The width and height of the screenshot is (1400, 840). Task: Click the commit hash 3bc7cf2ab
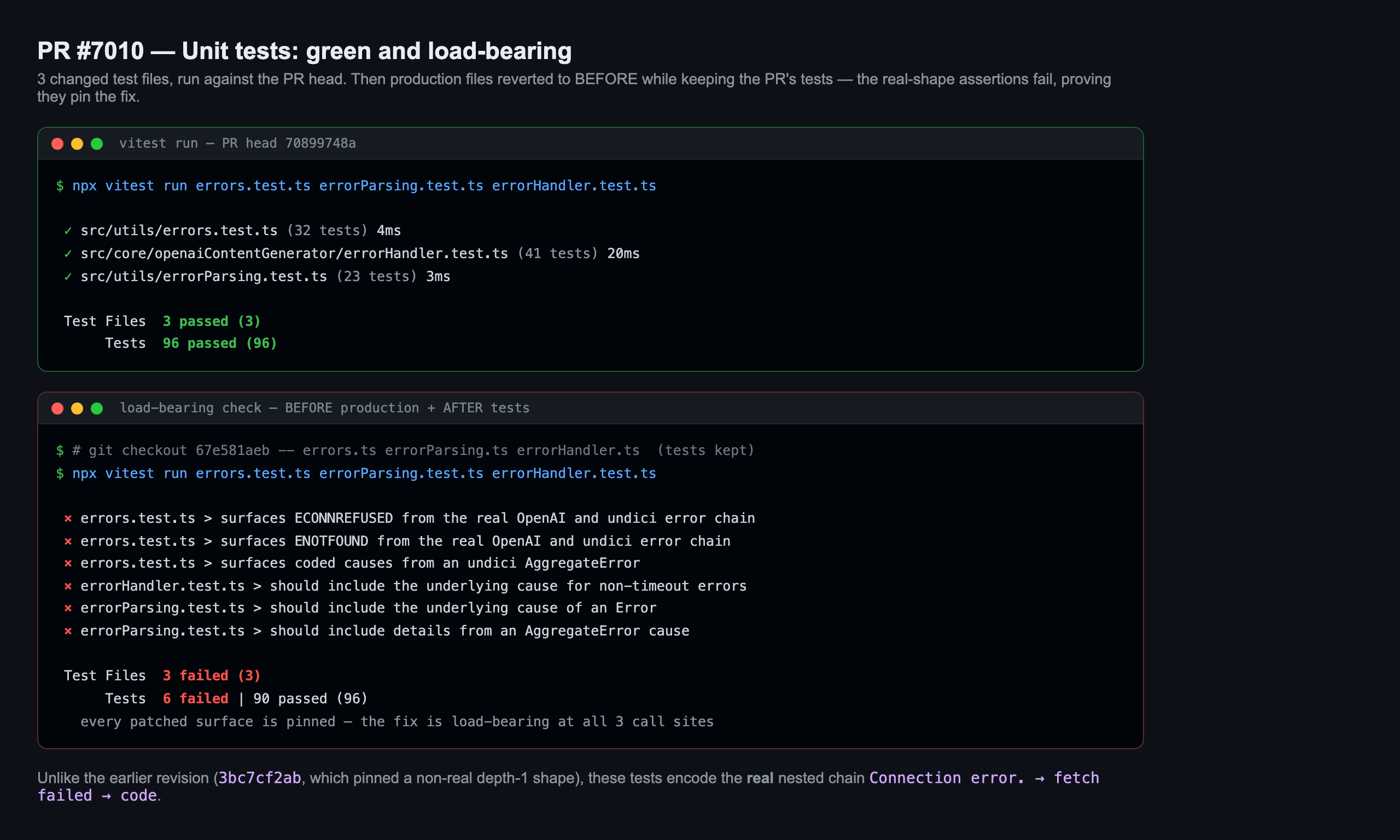point(260,778)
